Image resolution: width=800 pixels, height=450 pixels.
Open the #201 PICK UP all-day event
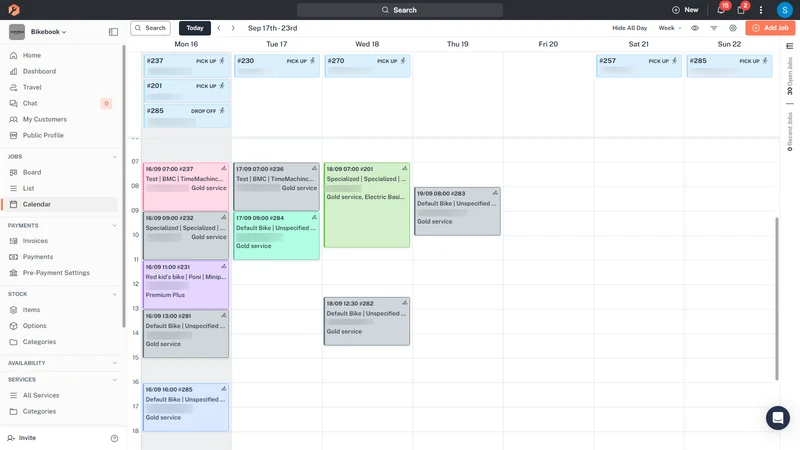[186, 91]
